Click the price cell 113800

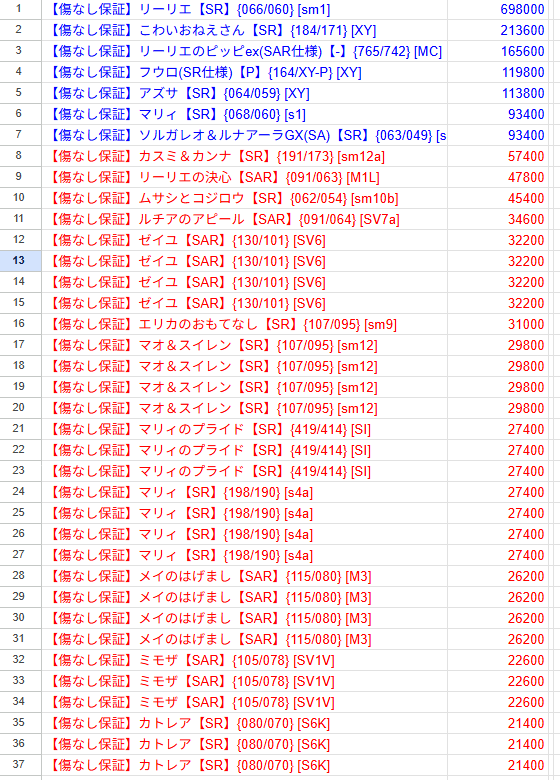[497, 93]
